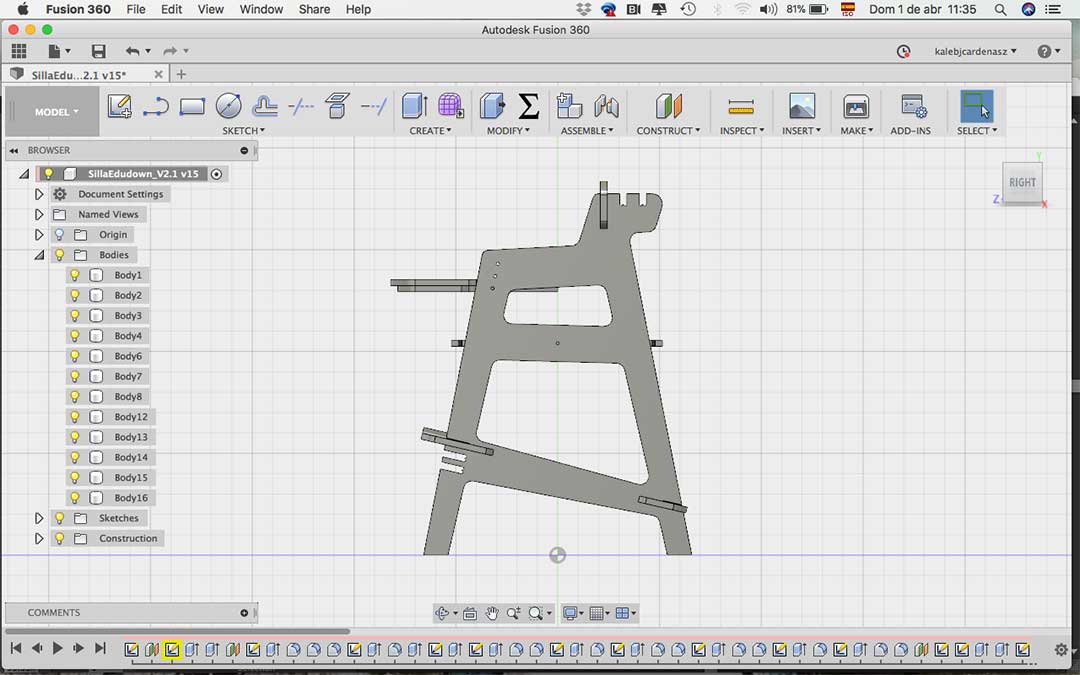The image size is (1080, 675).
Task: Click the Save icon in the toolbar
Action: tap(98, 51)
